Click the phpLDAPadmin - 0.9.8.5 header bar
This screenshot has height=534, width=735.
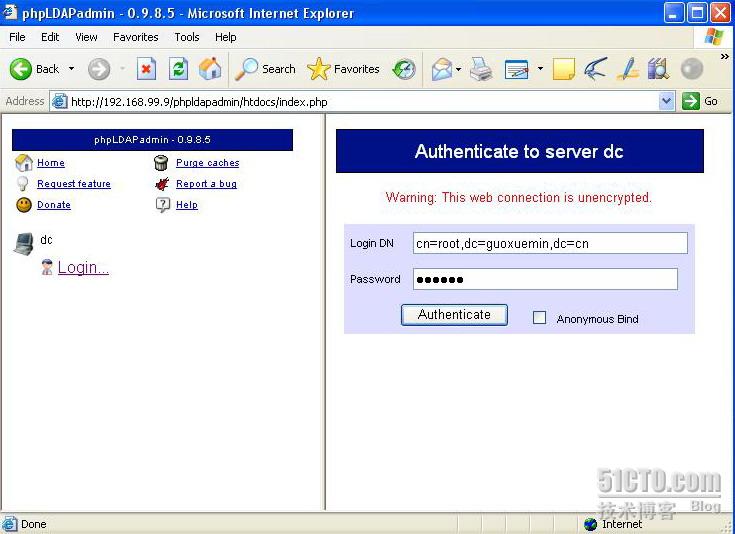[x=152, y=140]
